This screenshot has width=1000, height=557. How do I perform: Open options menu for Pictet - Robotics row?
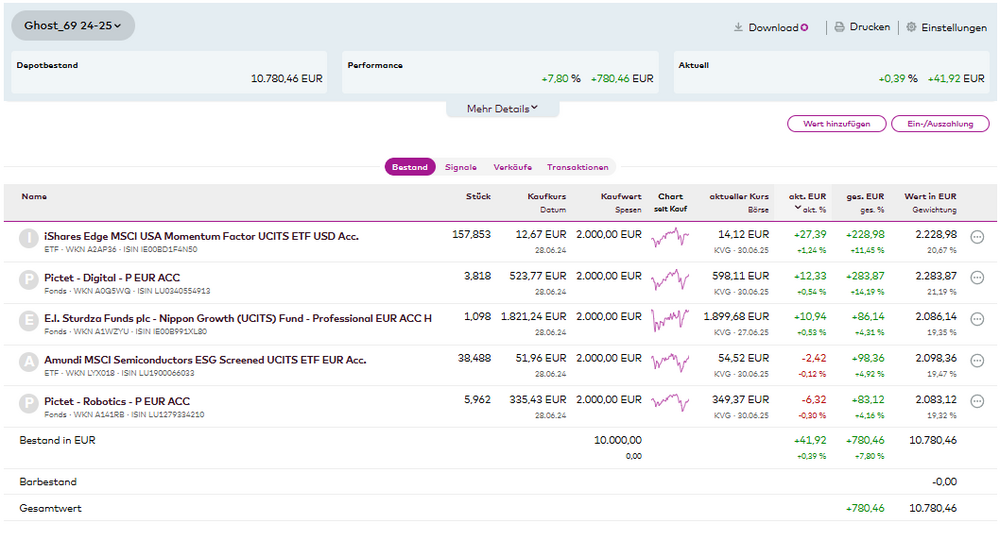coord(977,401)
